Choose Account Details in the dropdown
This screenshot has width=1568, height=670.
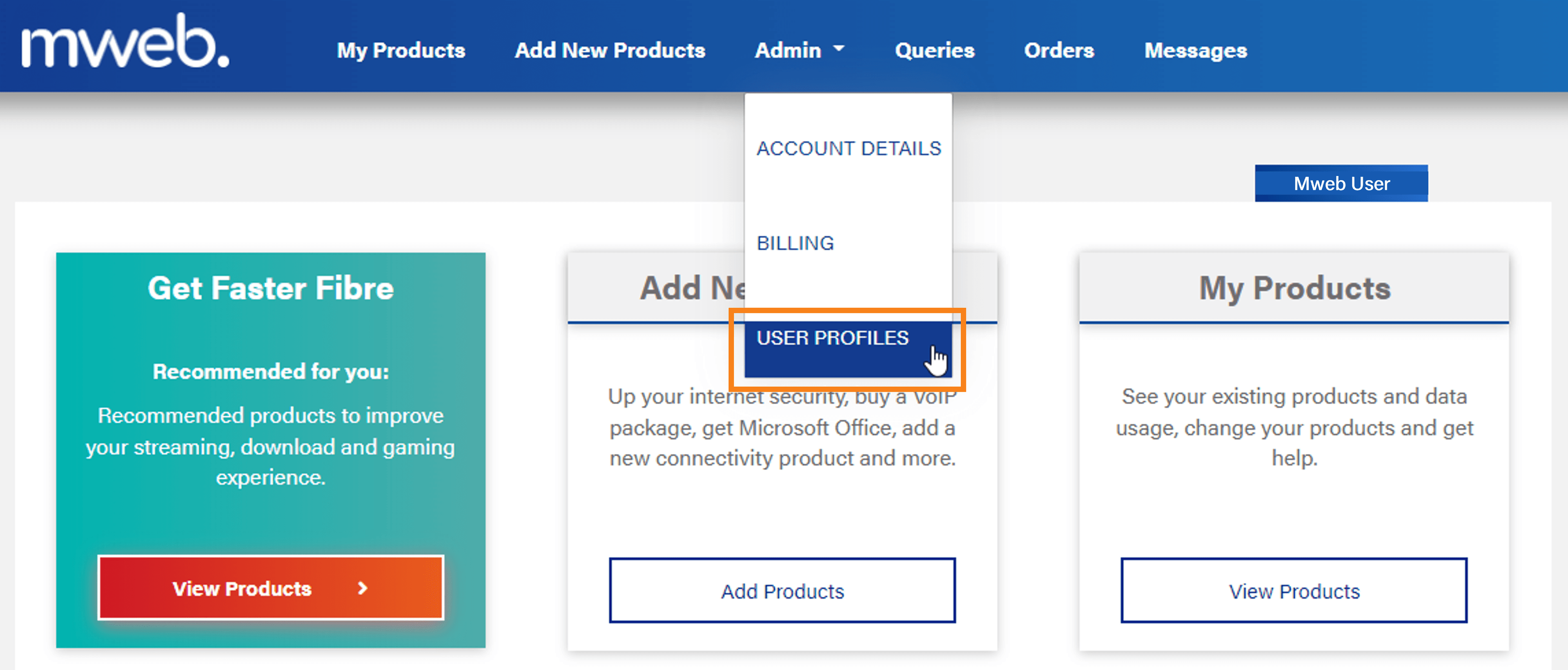pos(848,147)
